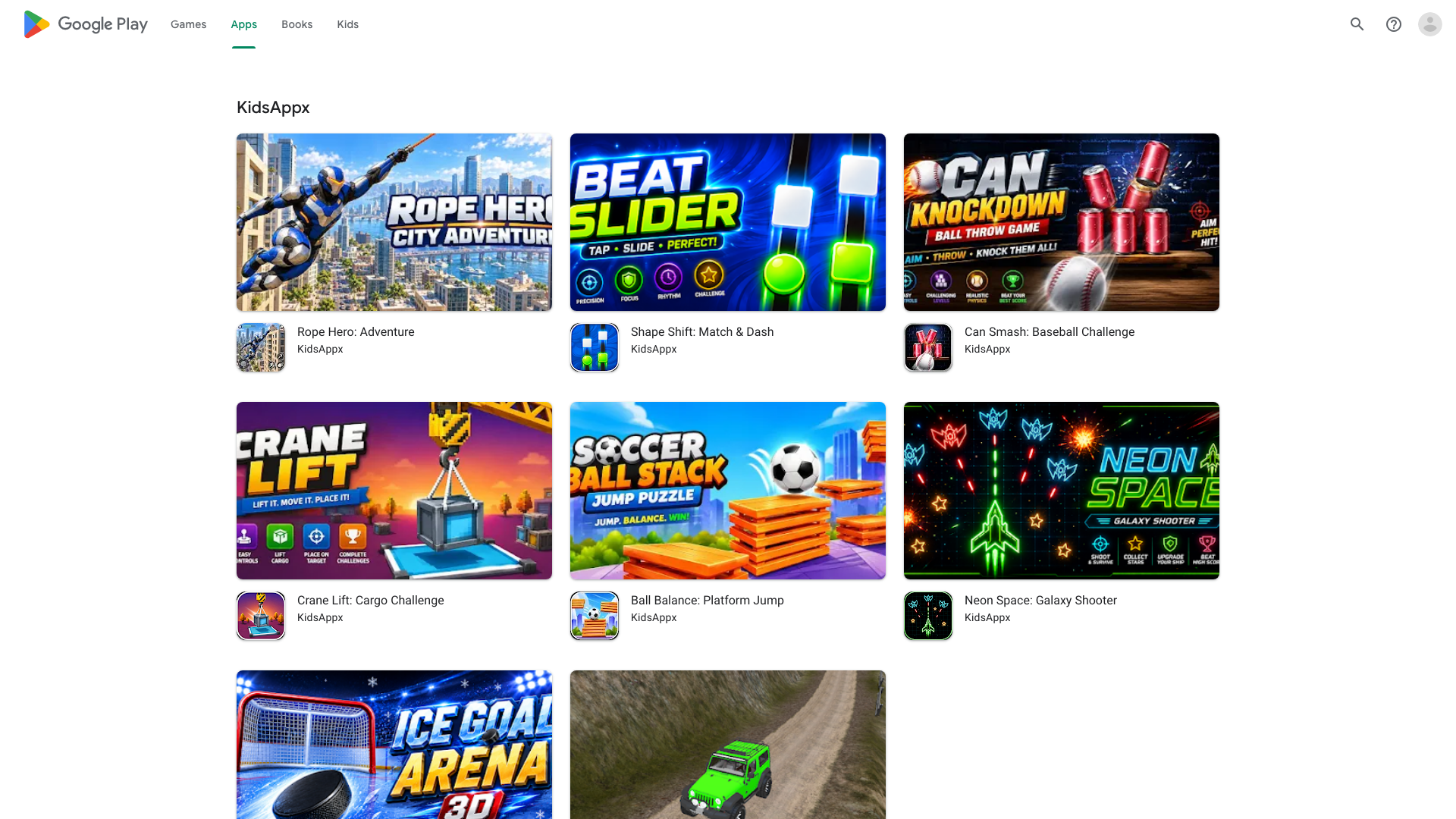
Task: Click the Can Smash: Baseball Challenge title
Action: click(1050, 332)
